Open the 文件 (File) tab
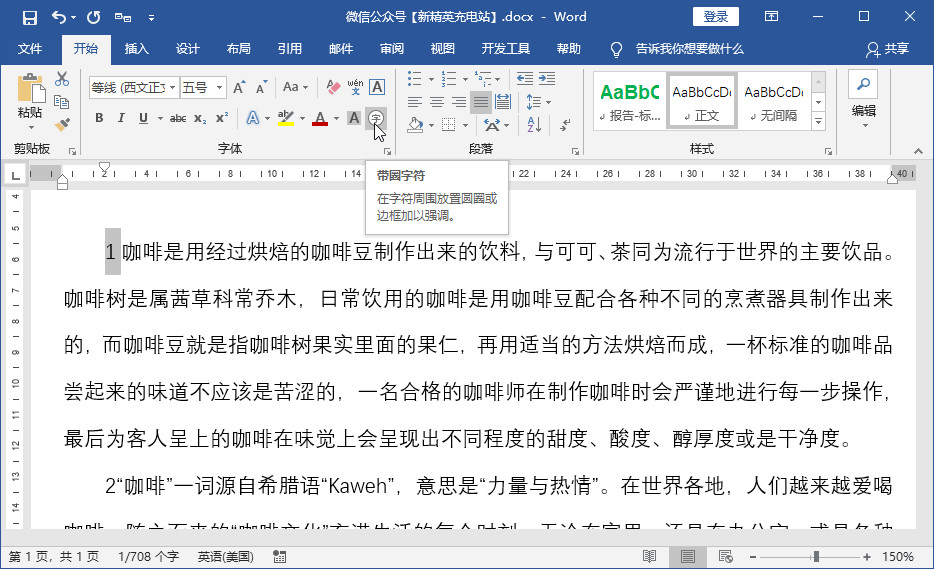The image size is (934, 569). coord(30,49)
